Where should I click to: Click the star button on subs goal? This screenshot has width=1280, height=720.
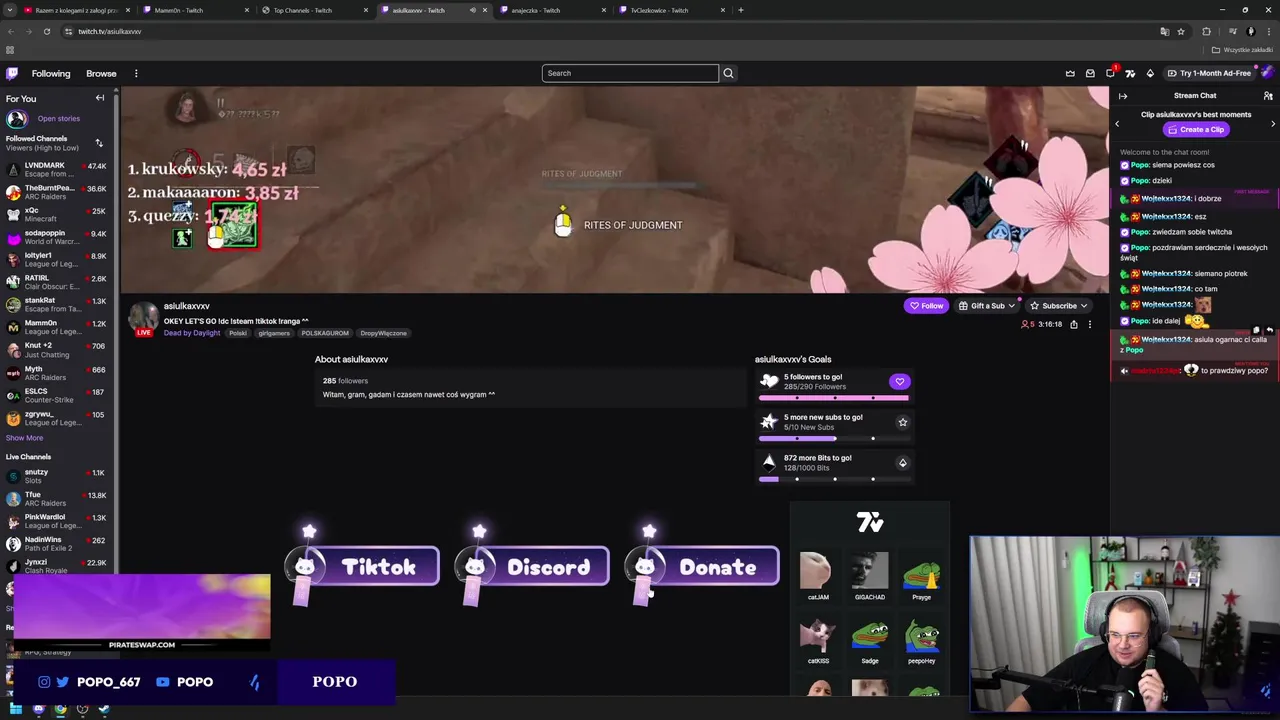902,422
